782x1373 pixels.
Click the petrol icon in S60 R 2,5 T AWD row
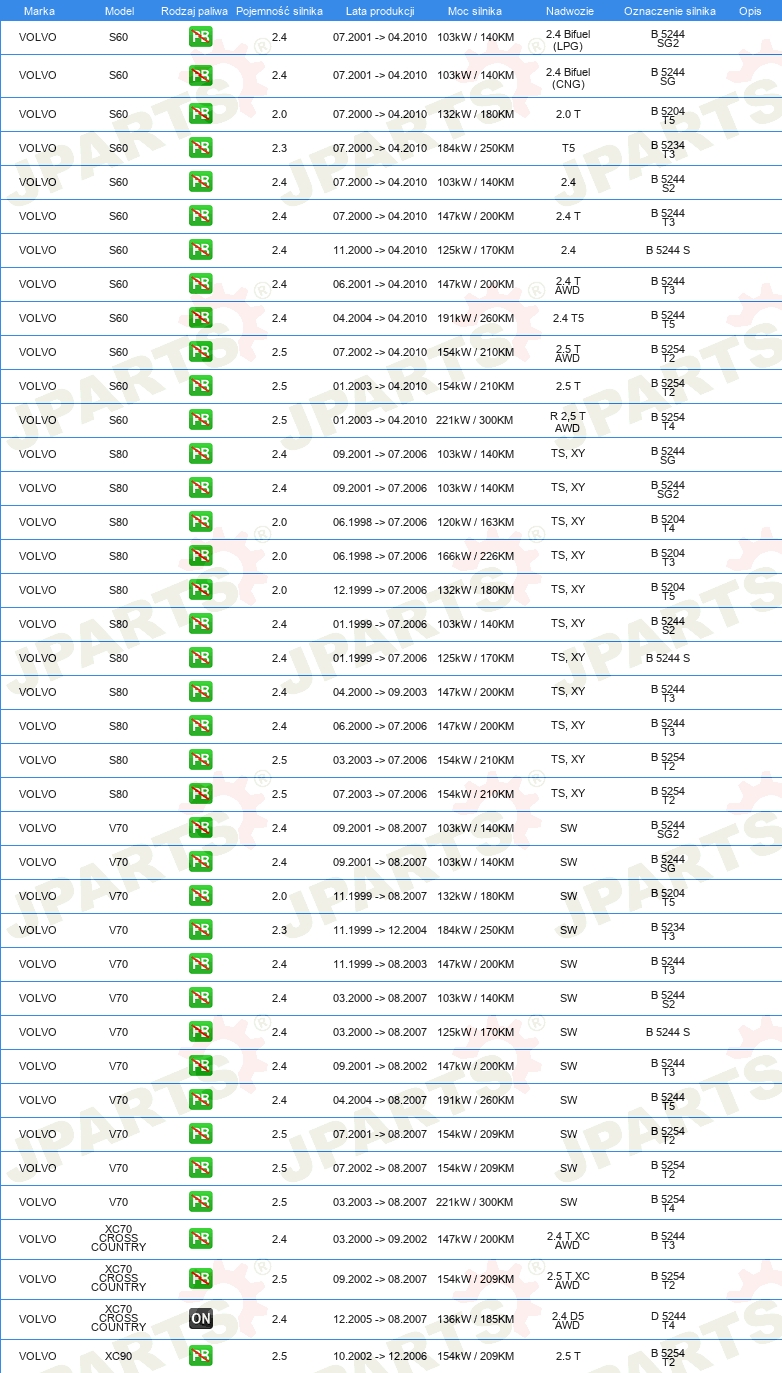(x=201, y=420)
